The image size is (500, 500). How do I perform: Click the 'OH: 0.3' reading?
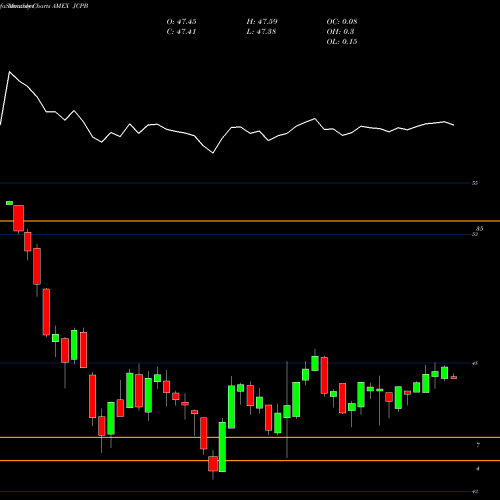click(340, 32)
